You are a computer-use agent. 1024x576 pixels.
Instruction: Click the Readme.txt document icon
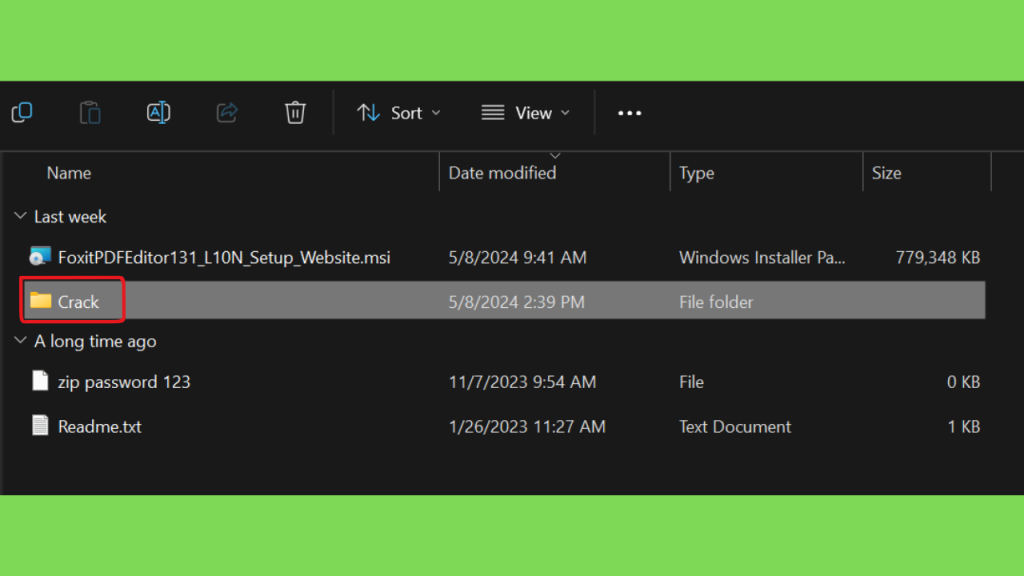click(x=40, y=426)
